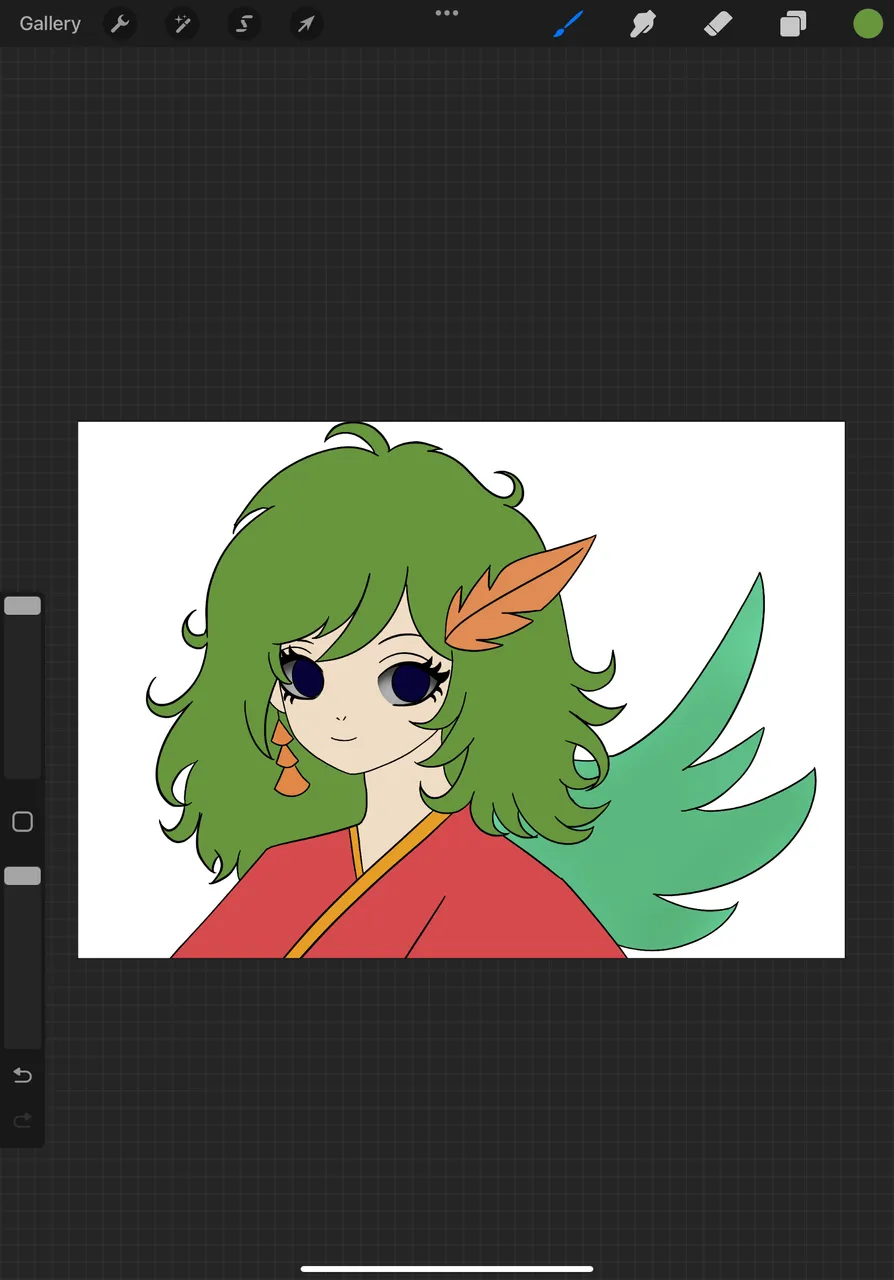Click the brush opacity slider handle

[x=22, y=876]
